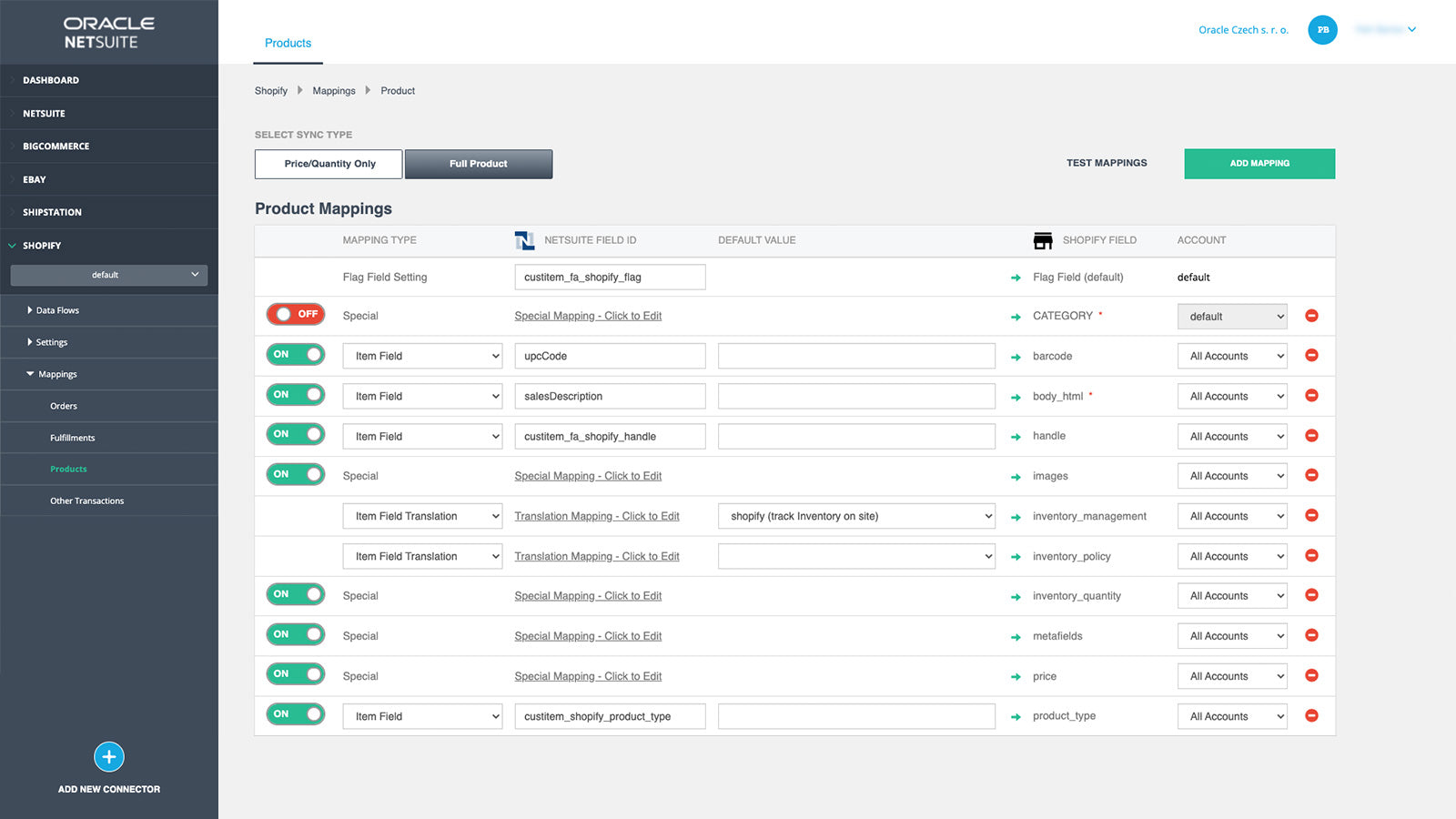Remove the barcode mapping with red delete icon
This screenshot has height=819, width=1456.
point(1311,355)
